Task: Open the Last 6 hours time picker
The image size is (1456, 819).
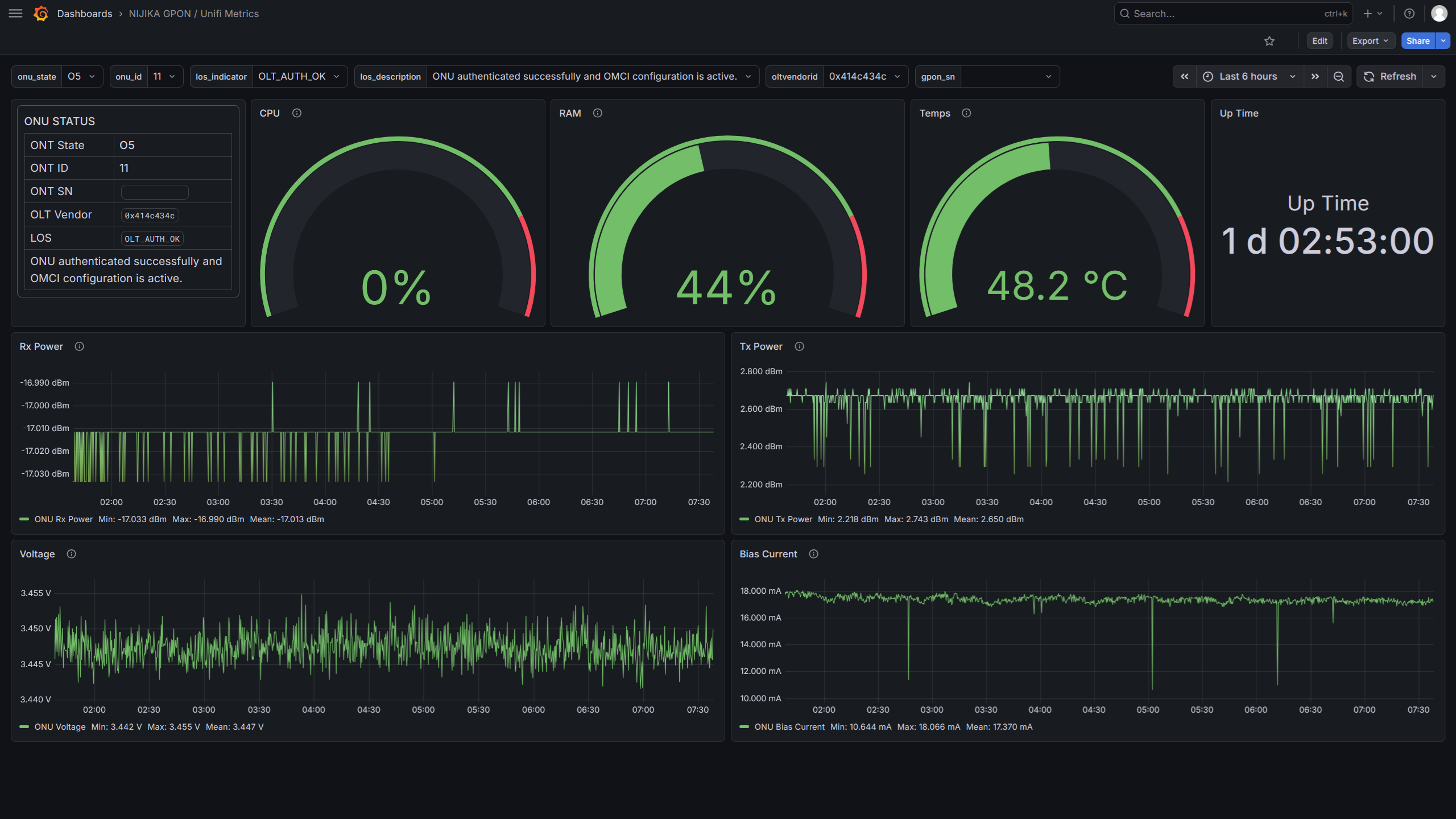Action: [1248, 76]
